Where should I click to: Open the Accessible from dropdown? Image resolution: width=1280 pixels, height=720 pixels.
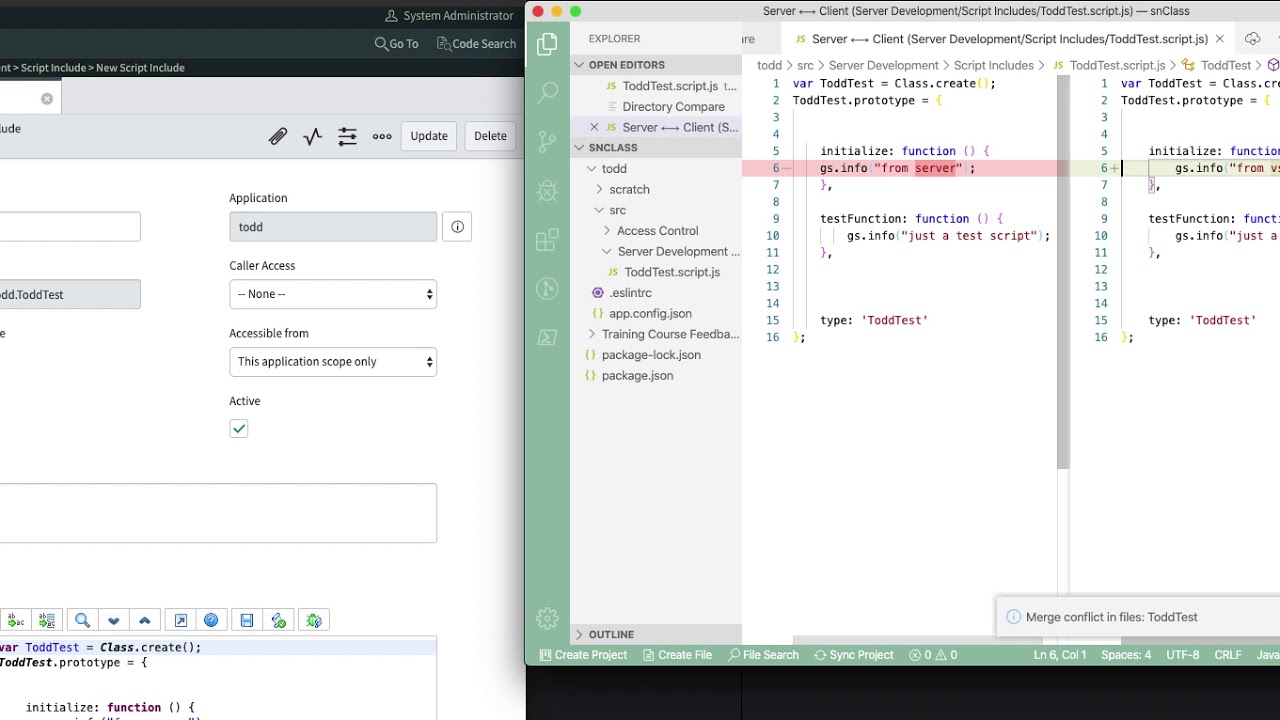(333, 362)
